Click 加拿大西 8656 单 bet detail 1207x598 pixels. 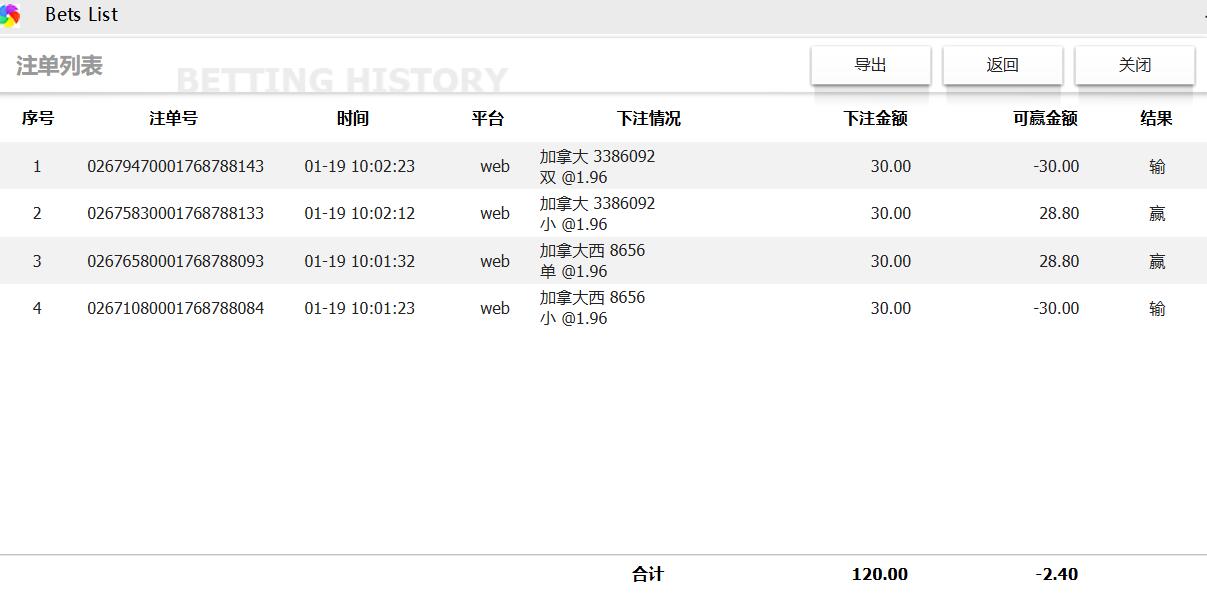[592, 261]
